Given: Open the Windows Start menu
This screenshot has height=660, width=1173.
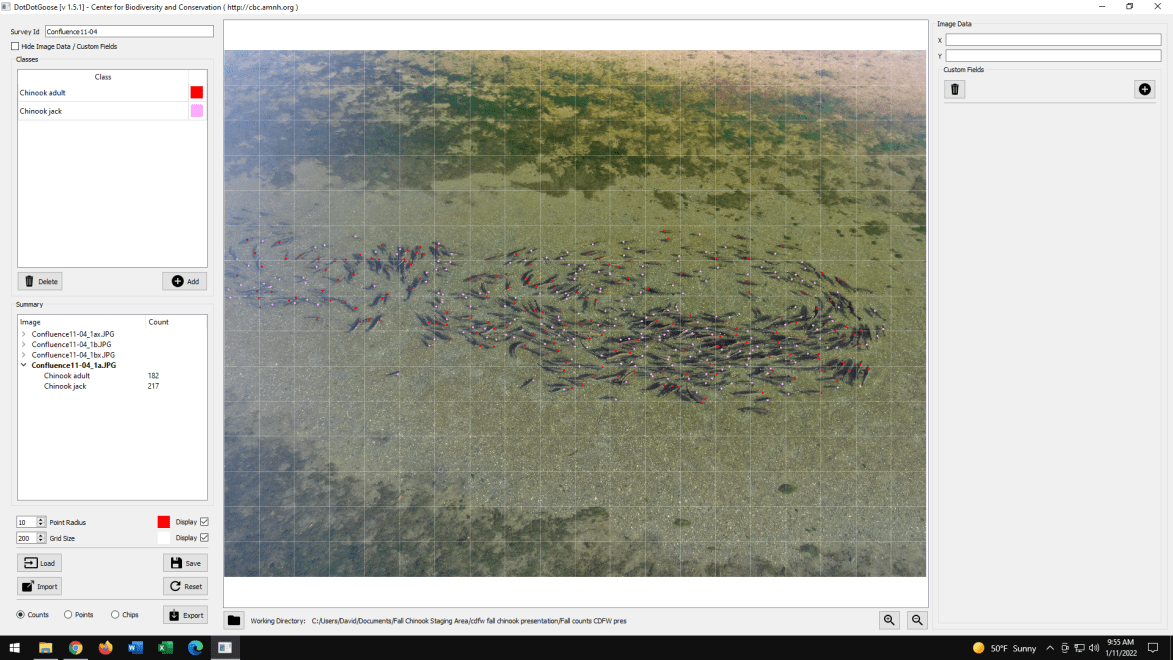Looking at the screenshot, I should tap(14, 648).
